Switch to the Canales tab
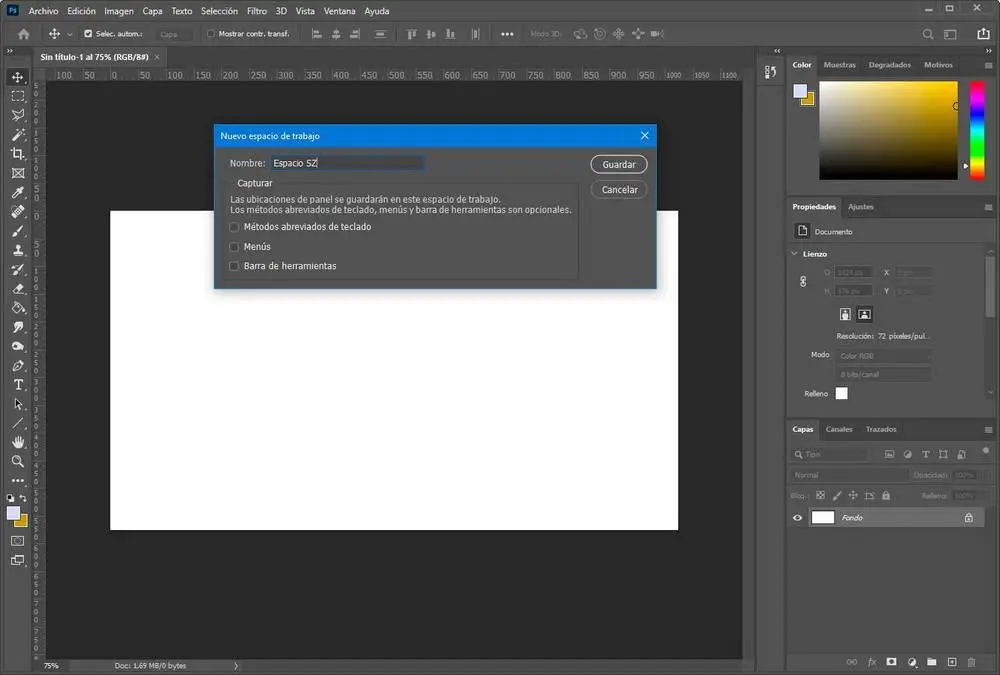This screenshot has width=1000, height=675. (x=839, y=429)
